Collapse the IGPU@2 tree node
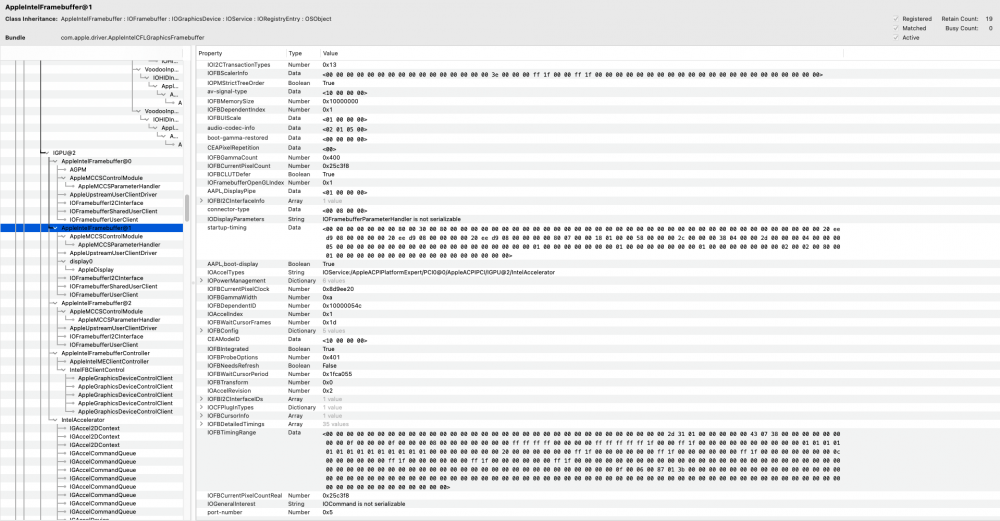This screenshot has height=521, width=1000. (x=47, y=153)
